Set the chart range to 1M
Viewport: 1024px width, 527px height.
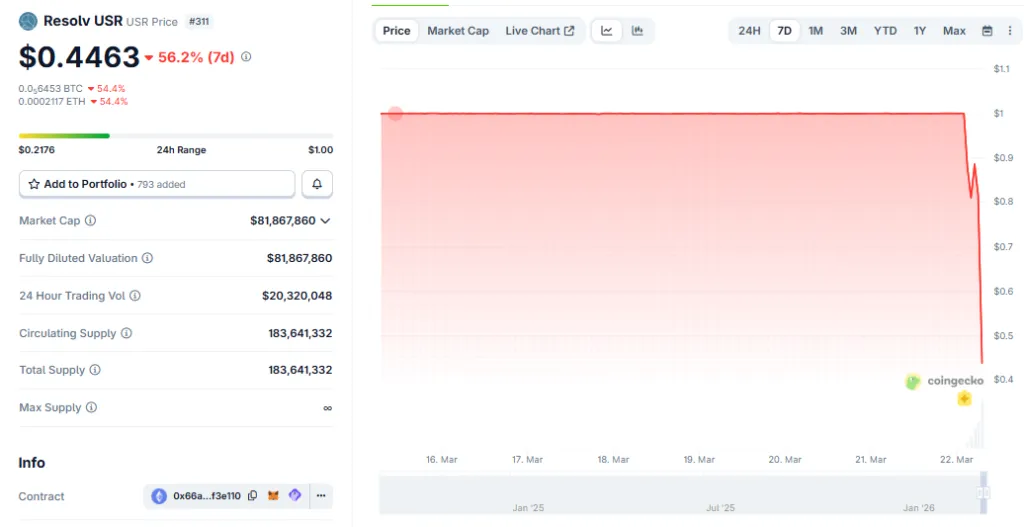point(816,31)
